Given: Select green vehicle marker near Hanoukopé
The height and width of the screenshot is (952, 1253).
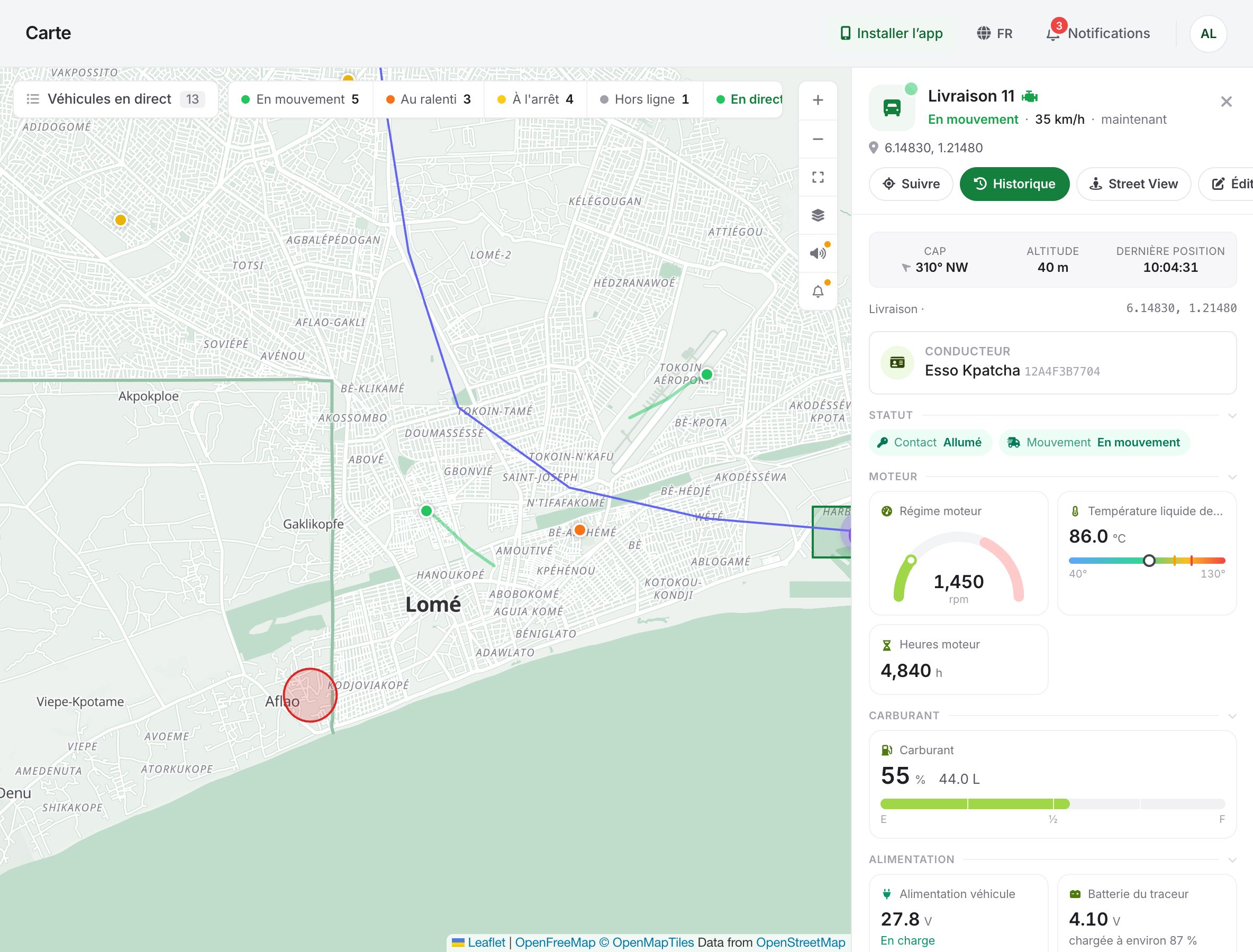Looking at the screenshot, I should (426, 511).
